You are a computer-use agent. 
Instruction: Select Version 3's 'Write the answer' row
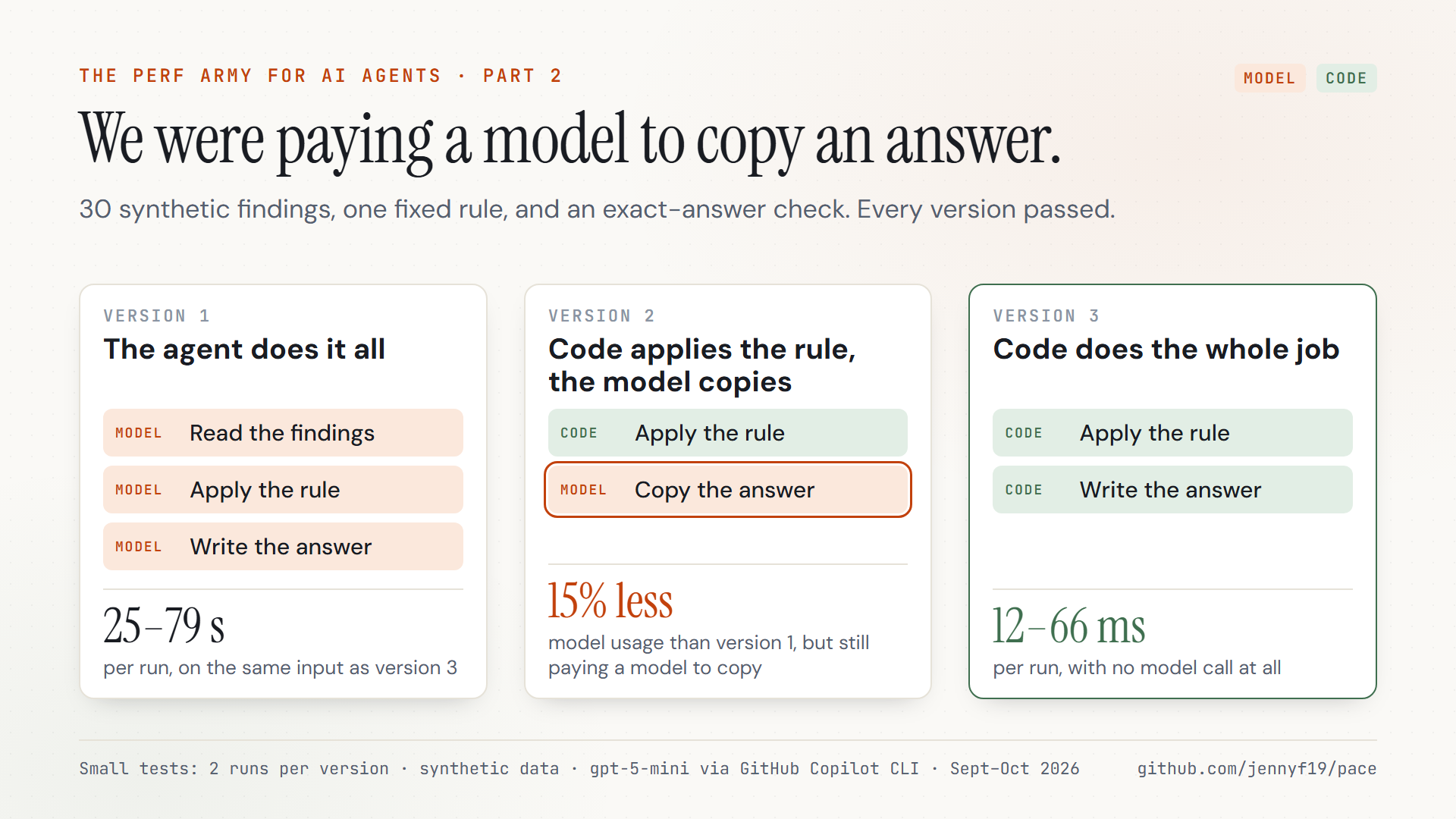[x=1172, y=490]
